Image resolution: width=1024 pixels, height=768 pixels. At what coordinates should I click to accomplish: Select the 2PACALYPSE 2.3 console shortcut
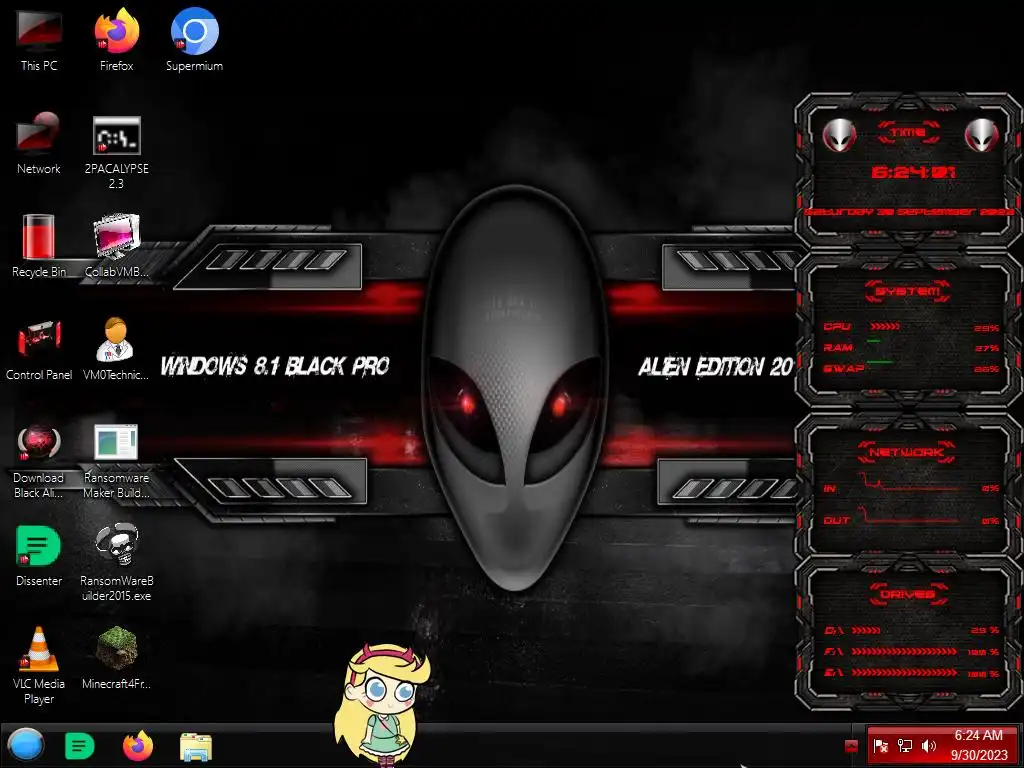click(x=116, y=150)
